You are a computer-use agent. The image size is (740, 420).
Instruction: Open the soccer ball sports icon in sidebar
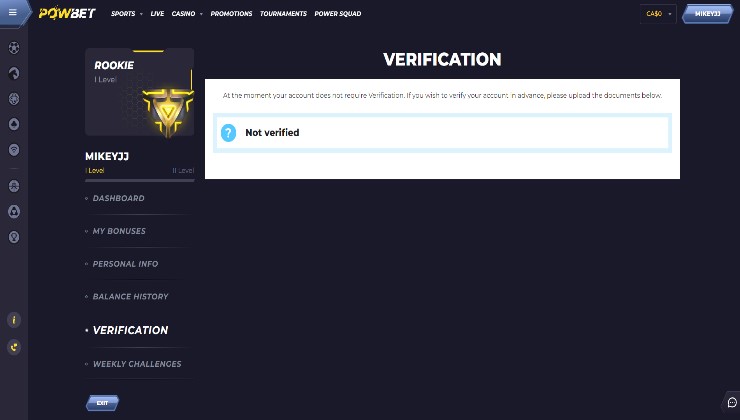(x=14, y=48)
